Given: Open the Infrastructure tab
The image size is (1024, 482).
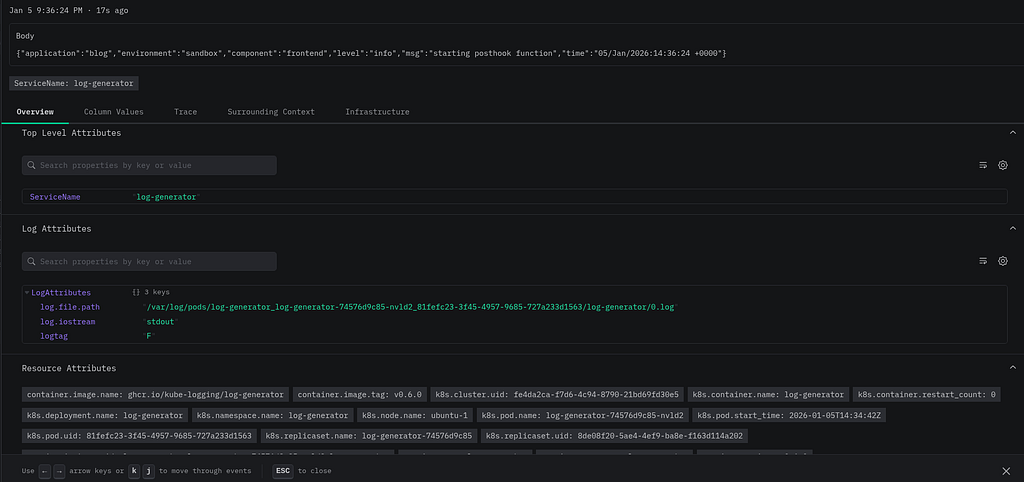Looking at the screenshot, I should coord(377,112).
